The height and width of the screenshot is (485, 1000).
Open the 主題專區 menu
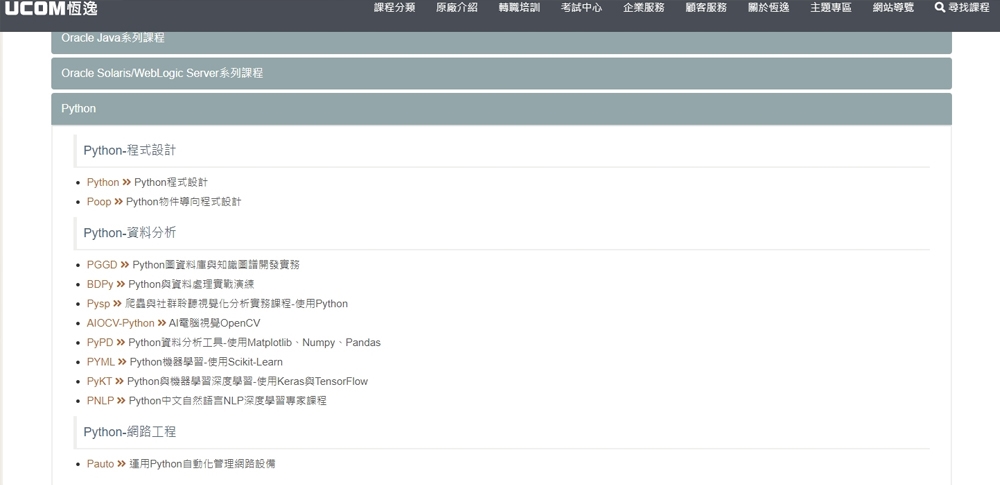click(x=830, y=8)
